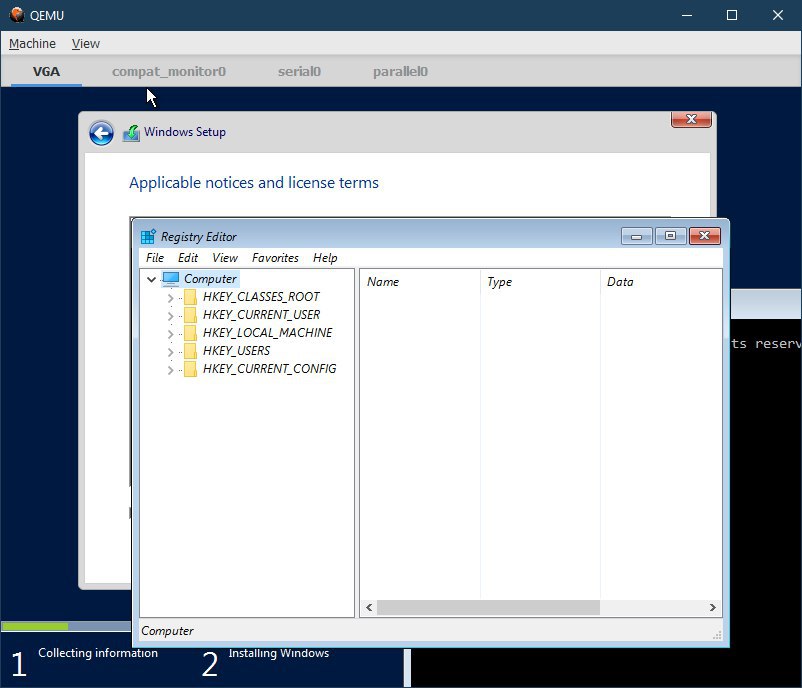Expand the HKEY_USERS key
Screen dimensions: 802x688
click(170, 352)
